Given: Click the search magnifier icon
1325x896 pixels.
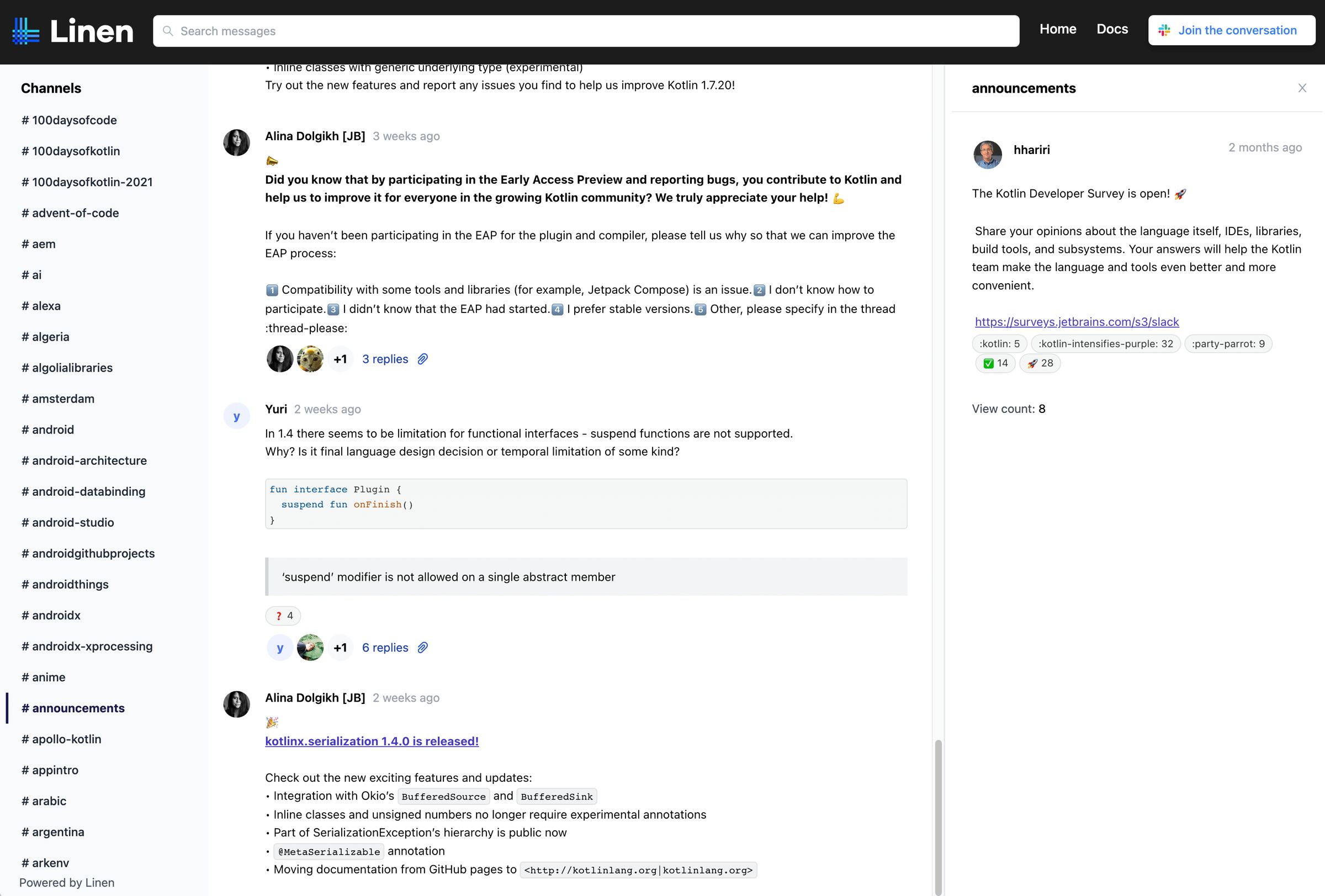Looking at the screenshot, I should [169, 31].
